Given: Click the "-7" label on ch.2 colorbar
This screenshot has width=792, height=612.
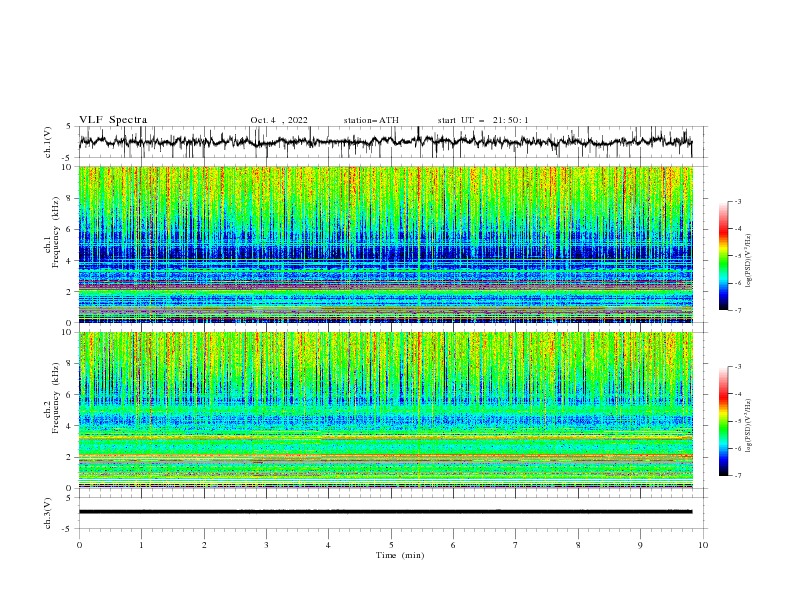Looking at the screenshot, I should point(738,476).
